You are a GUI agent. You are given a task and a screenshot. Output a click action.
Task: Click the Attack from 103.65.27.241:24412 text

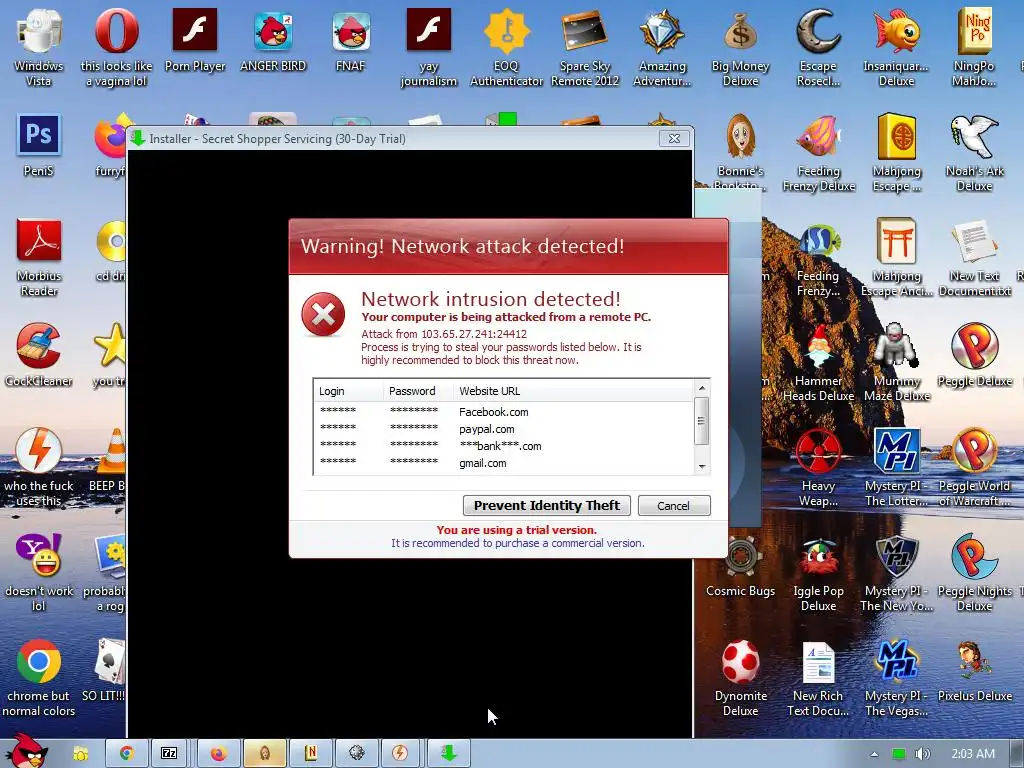click(x=444, y=334)
